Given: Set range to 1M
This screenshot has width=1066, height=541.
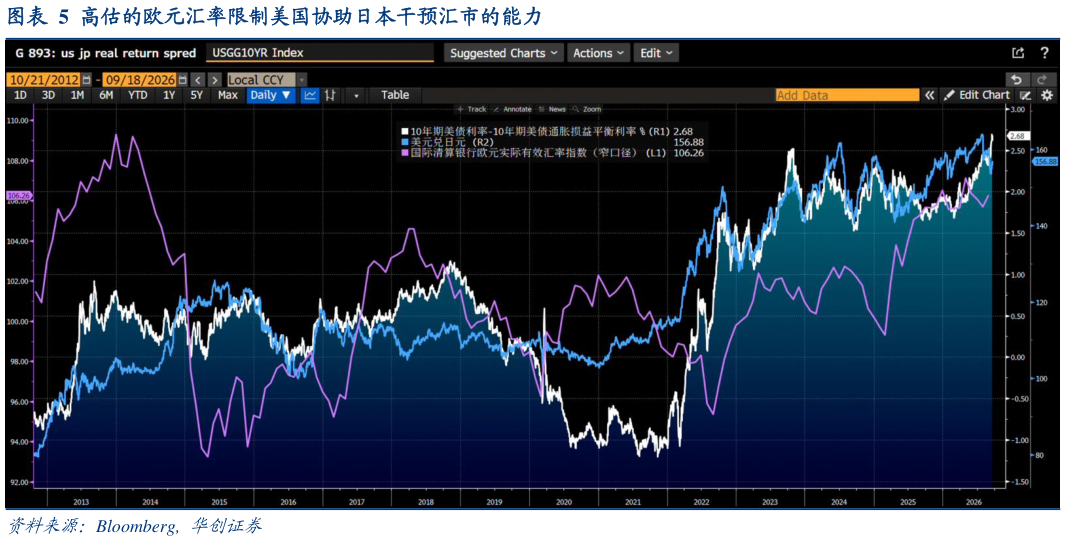Looking at the screenshot, I should click(x=77, y=95).
